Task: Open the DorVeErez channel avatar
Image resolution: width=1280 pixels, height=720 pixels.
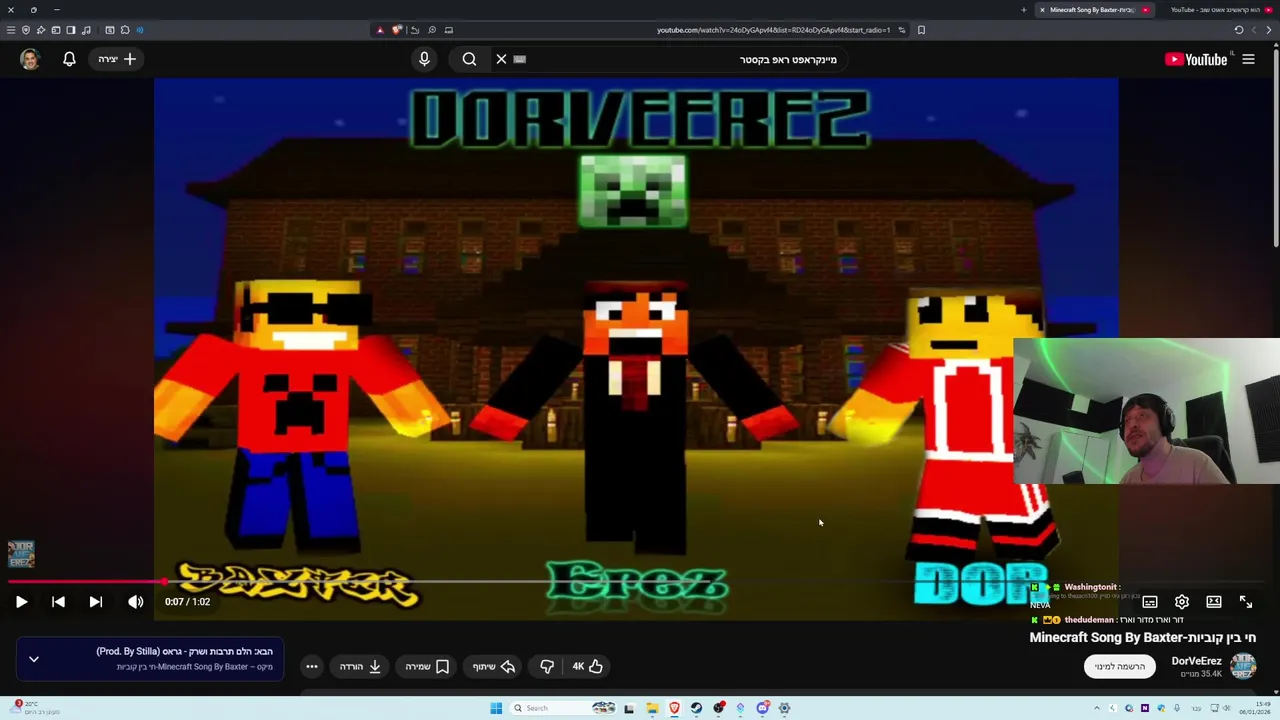Action: 1243,666
